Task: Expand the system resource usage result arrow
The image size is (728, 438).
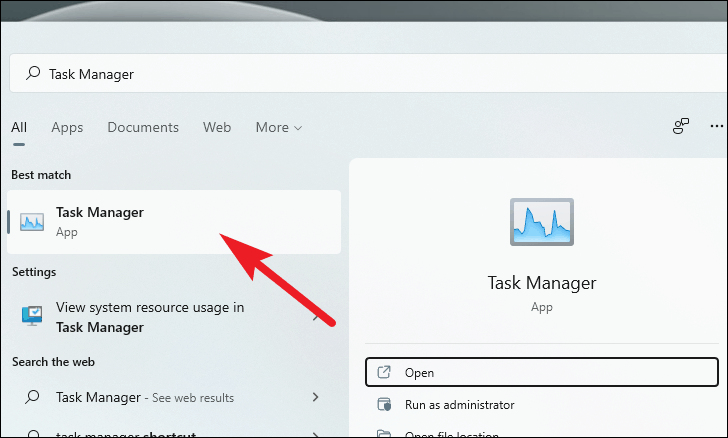Action: [x=316, y=317]
